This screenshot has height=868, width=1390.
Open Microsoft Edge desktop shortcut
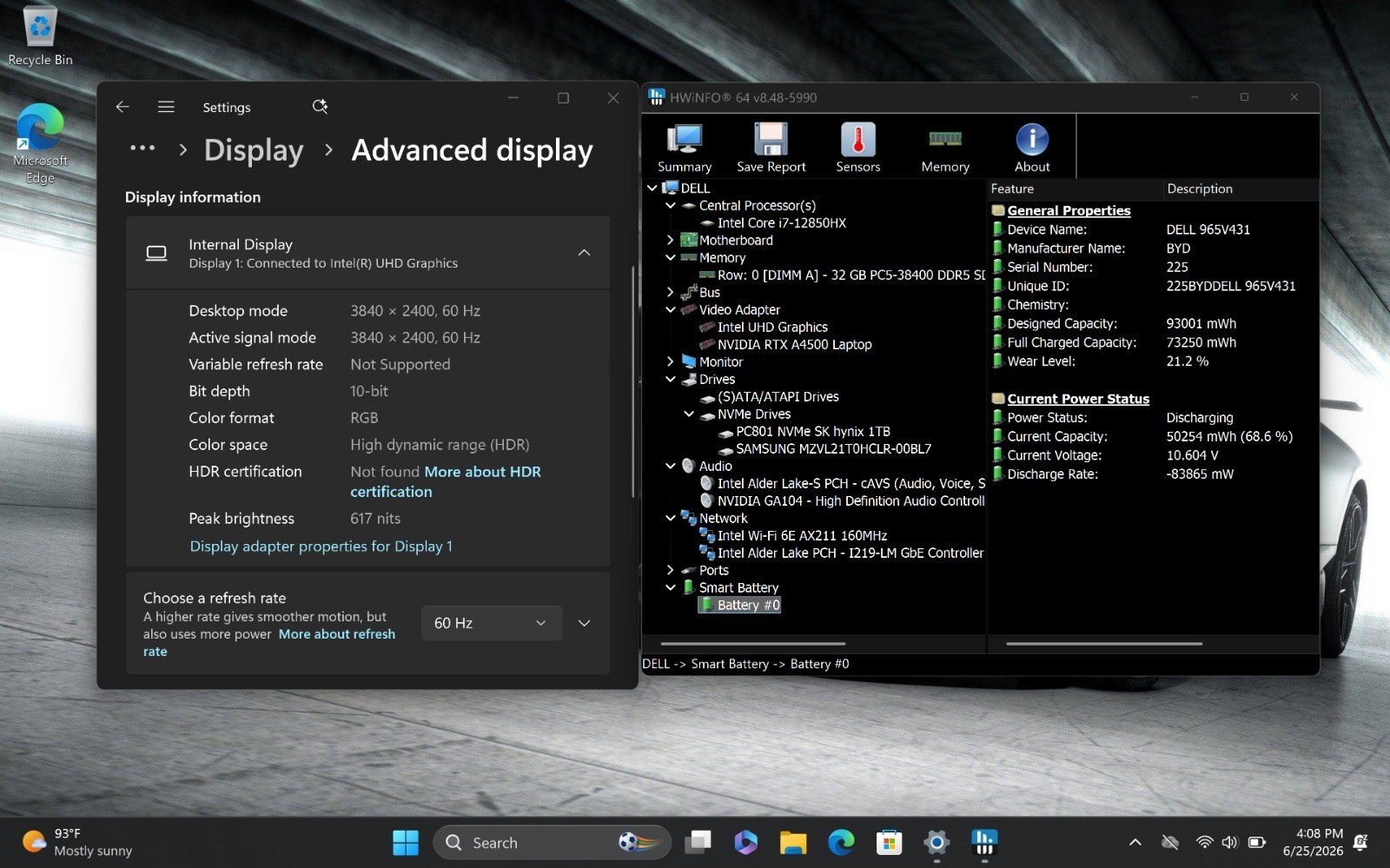[40, 143]
